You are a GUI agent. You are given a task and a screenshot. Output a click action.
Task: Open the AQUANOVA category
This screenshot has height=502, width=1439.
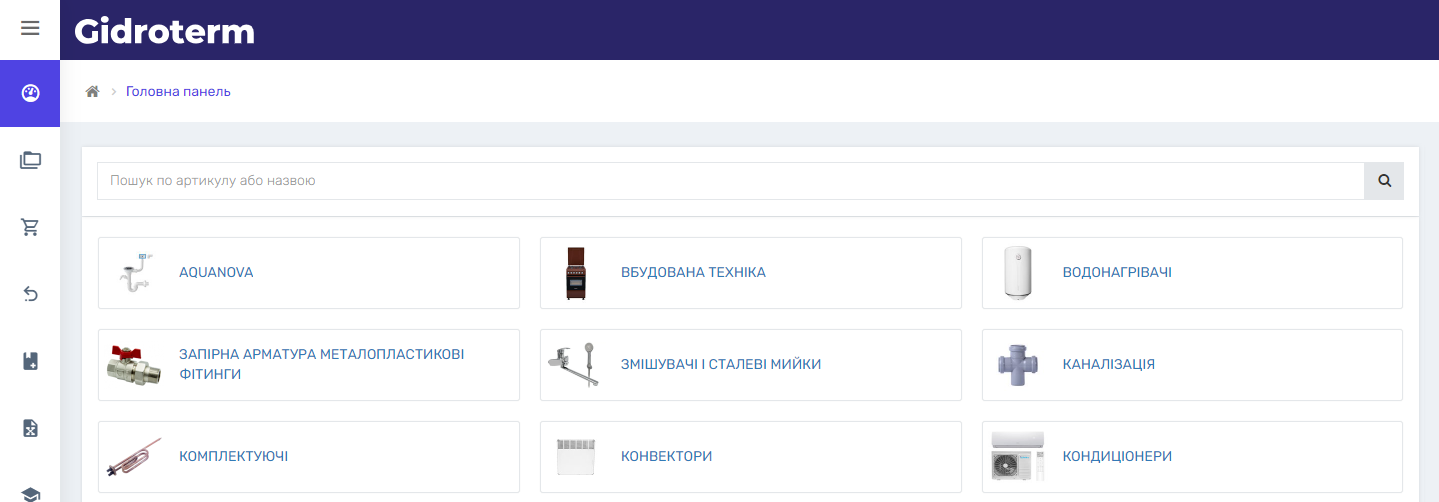click(216, 272)
